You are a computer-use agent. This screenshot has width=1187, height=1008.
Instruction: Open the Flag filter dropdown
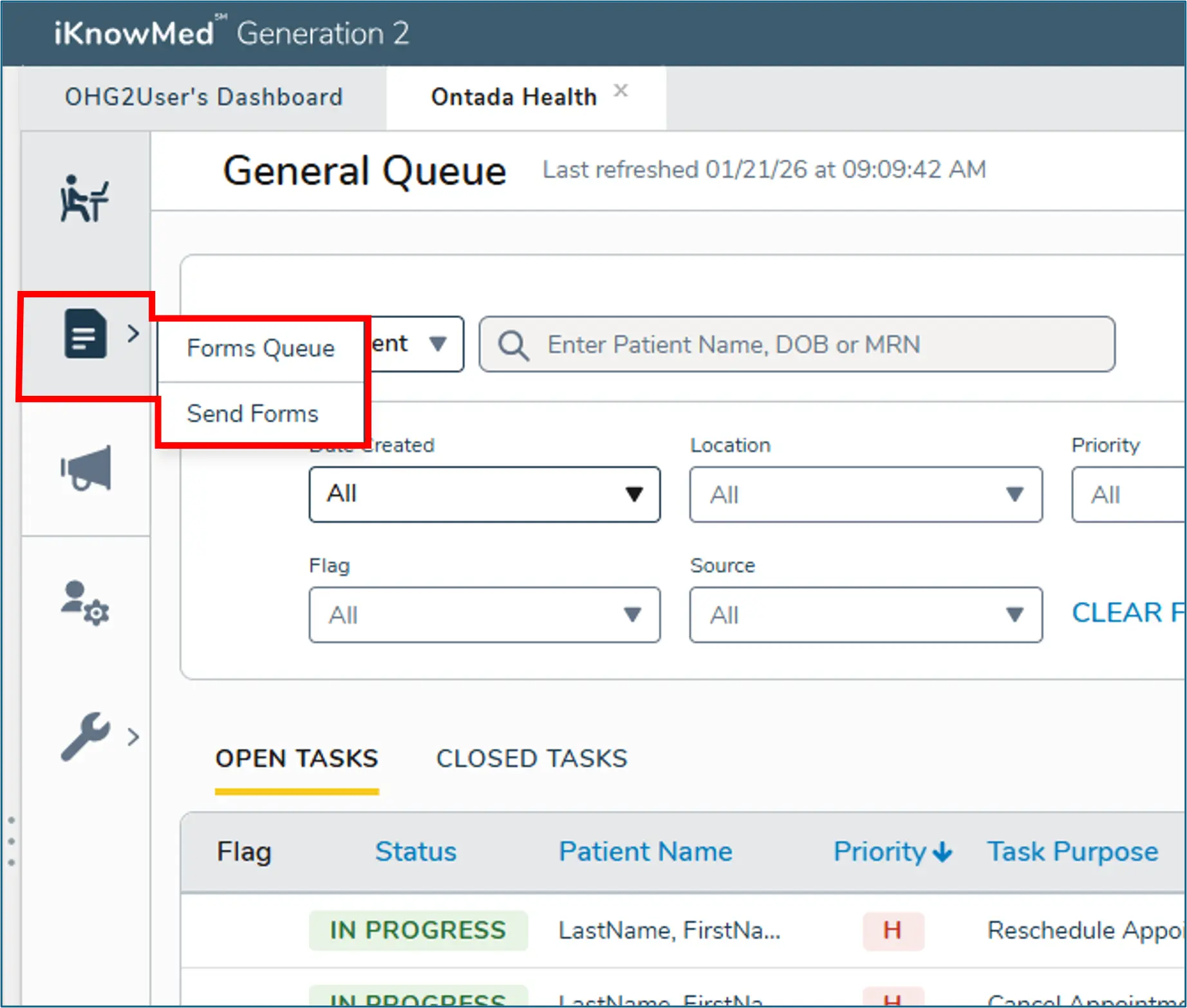pyautogui.click(x=484, y=615)
